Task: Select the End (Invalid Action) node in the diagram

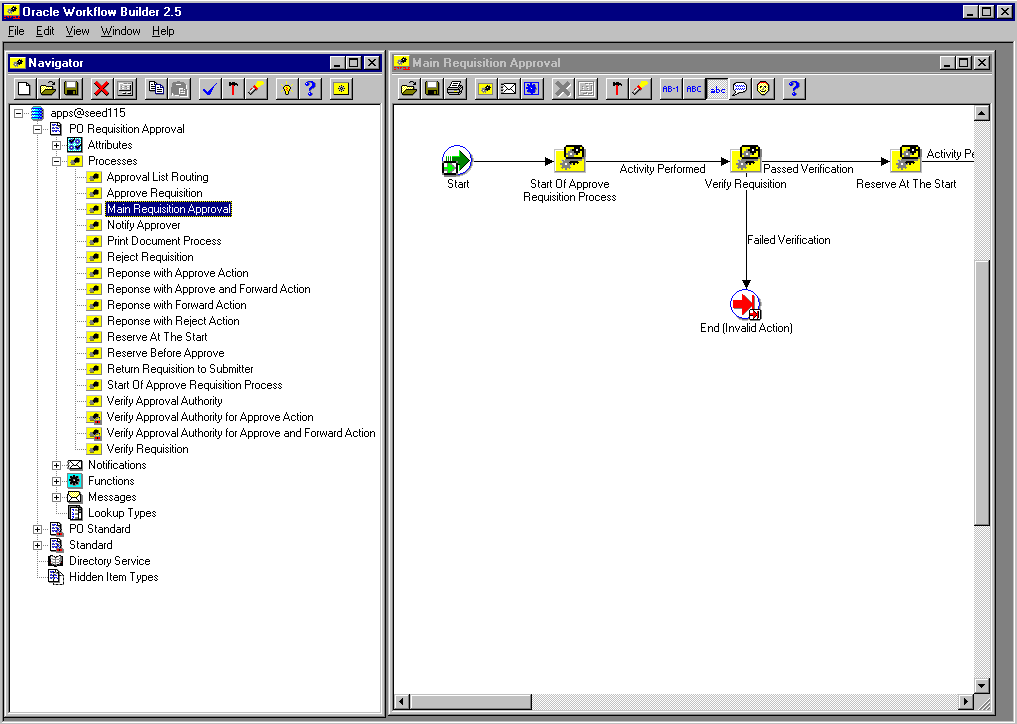Action: point(746,305)
